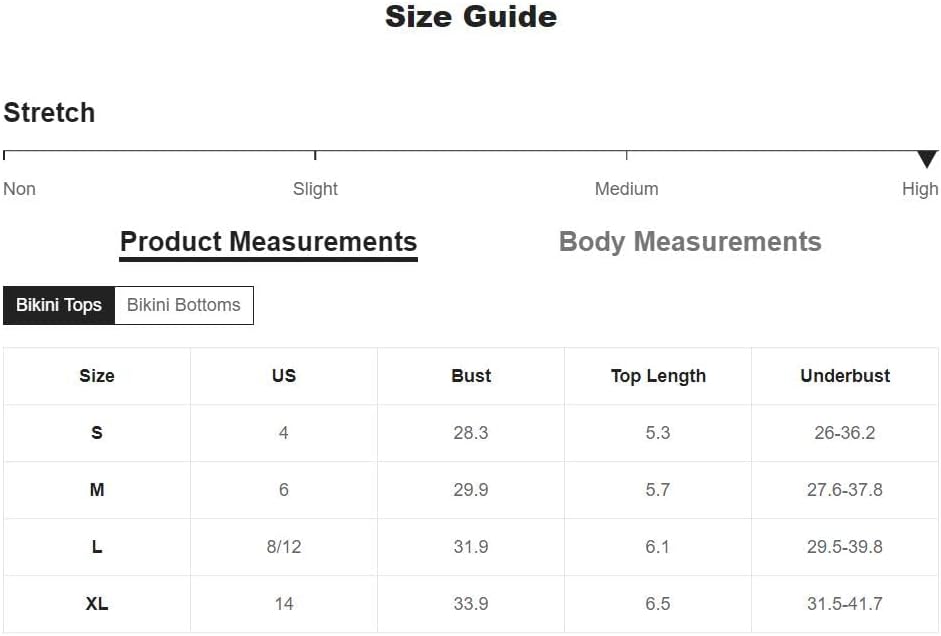941x636 pixels.
Task: Click the US column header
Action: click(284, 376)
